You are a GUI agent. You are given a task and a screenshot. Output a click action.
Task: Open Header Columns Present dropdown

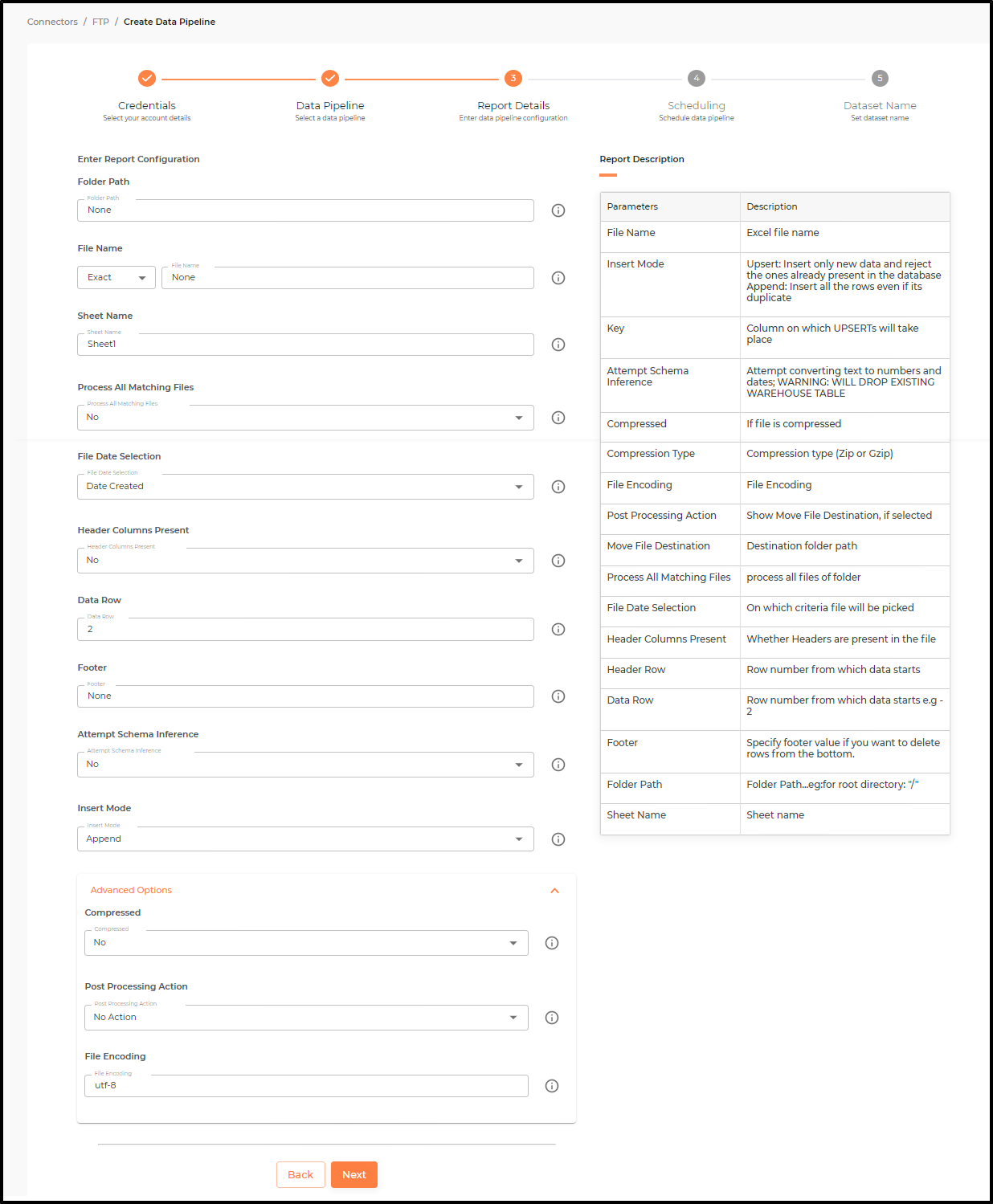305,561
